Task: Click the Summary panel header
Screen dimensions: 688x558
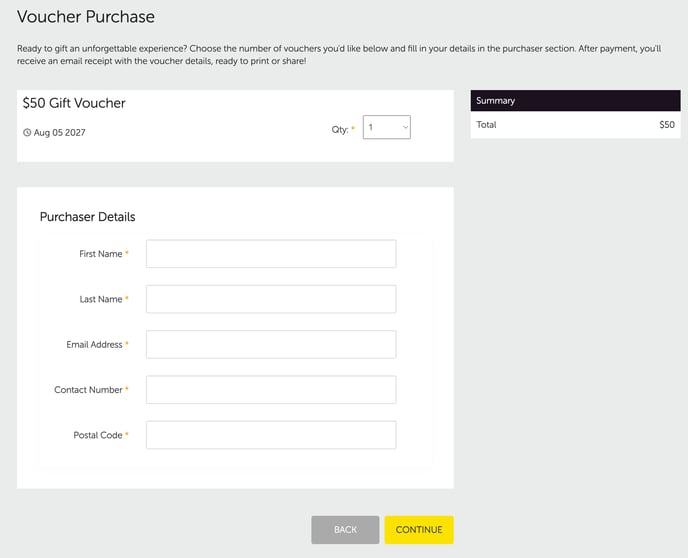Action: 576,100
